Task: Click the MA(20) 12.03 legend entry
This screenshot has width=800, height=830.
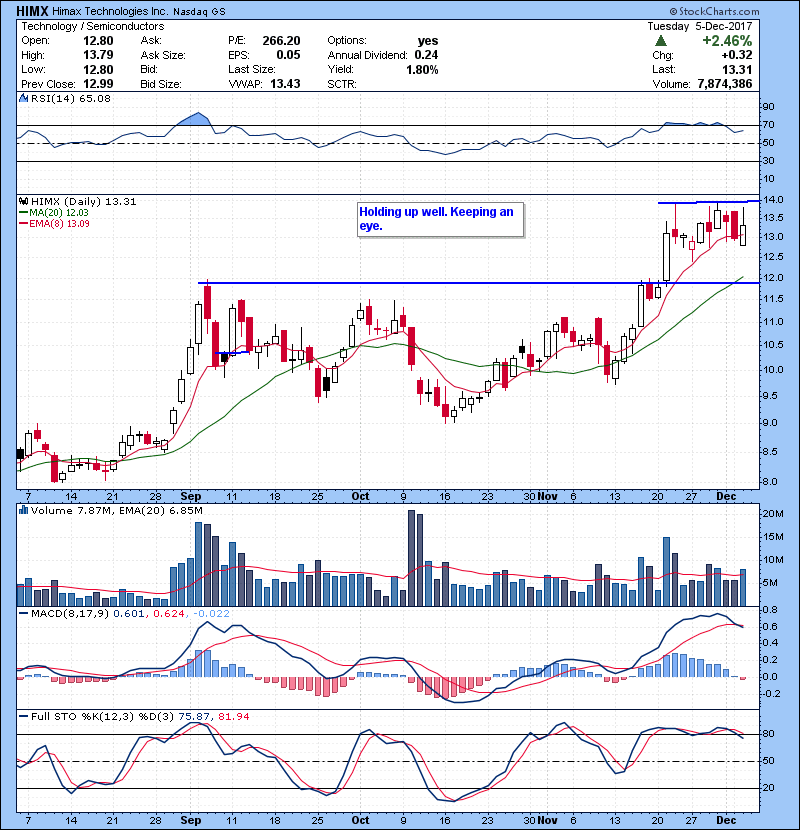Action: click(59, 212)
